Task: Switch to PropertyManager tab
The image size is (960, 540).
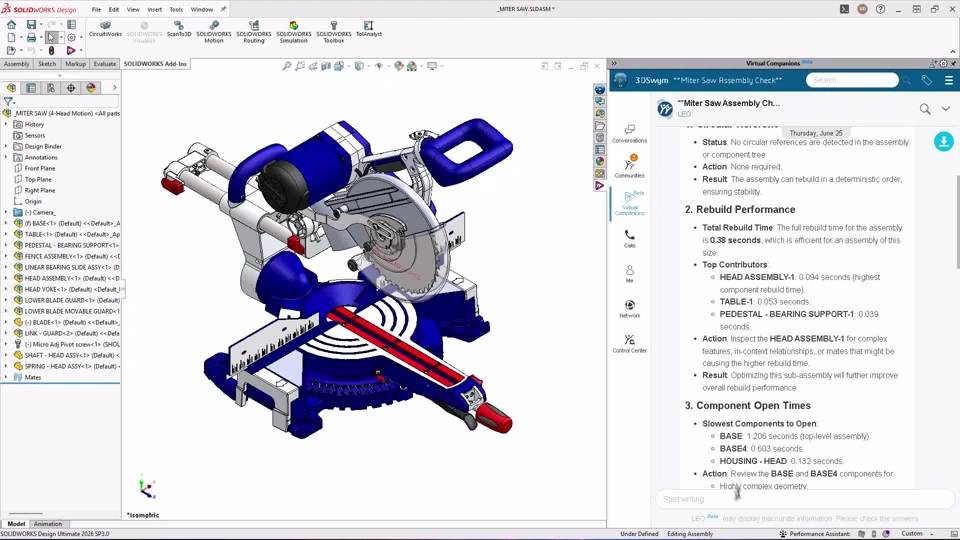Action: coord(31,88)
